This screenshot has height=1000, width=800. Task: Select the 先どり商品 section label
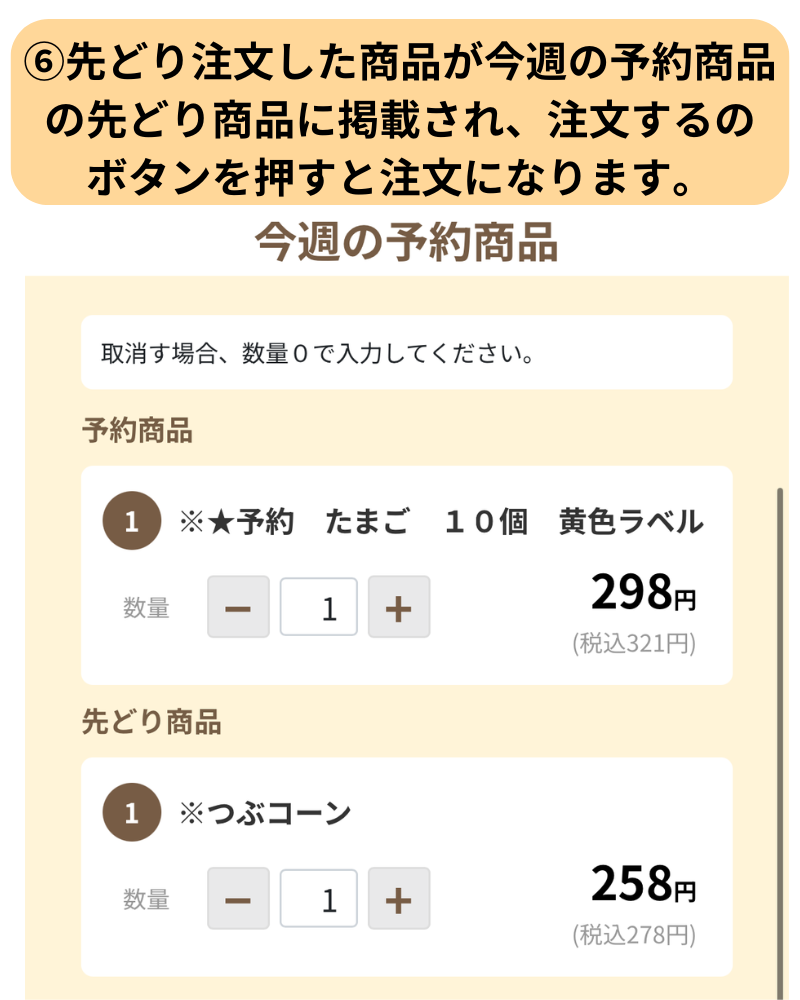[151, 722]
